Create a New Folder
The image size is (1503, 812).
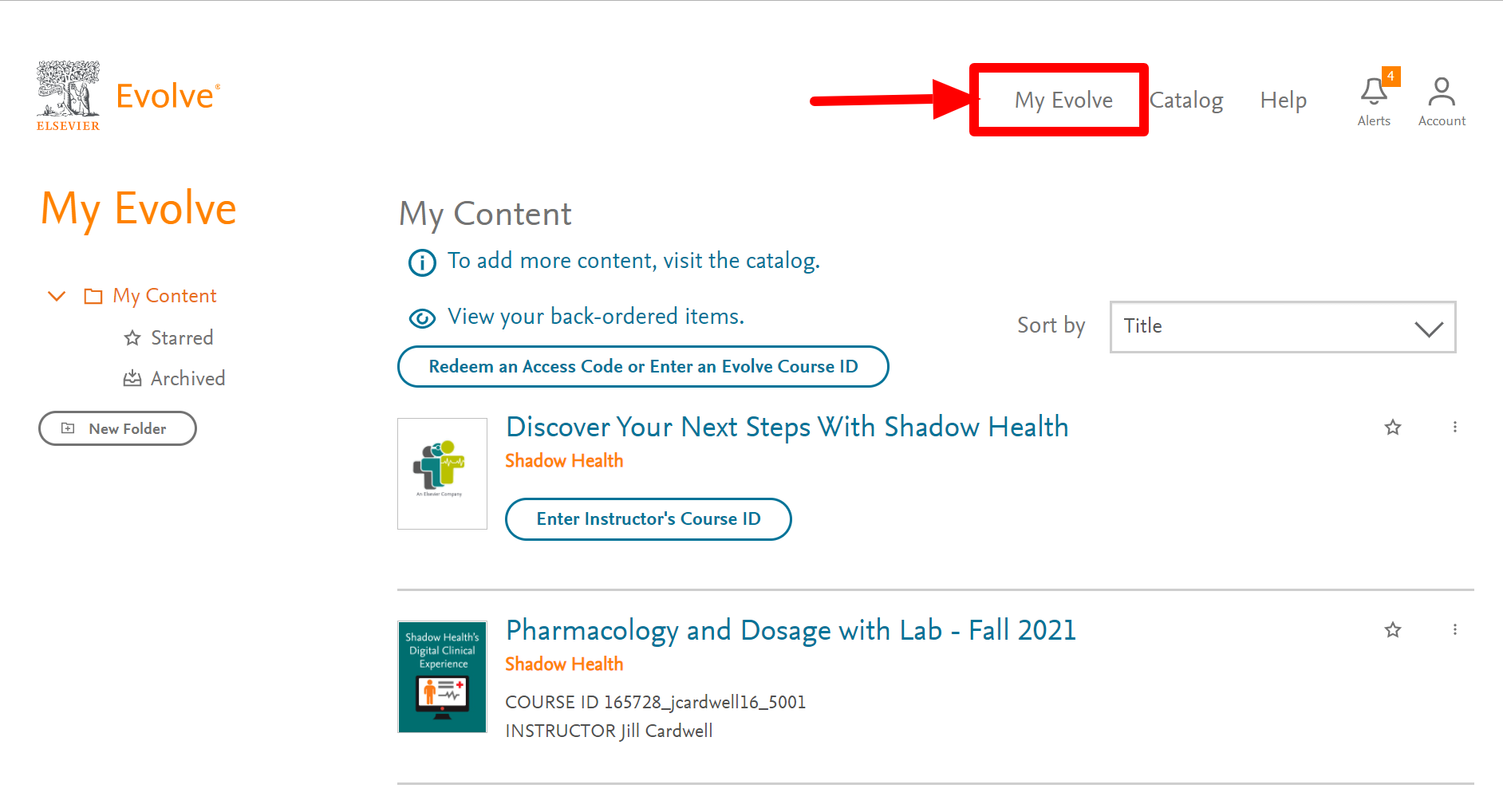[117, 429]
